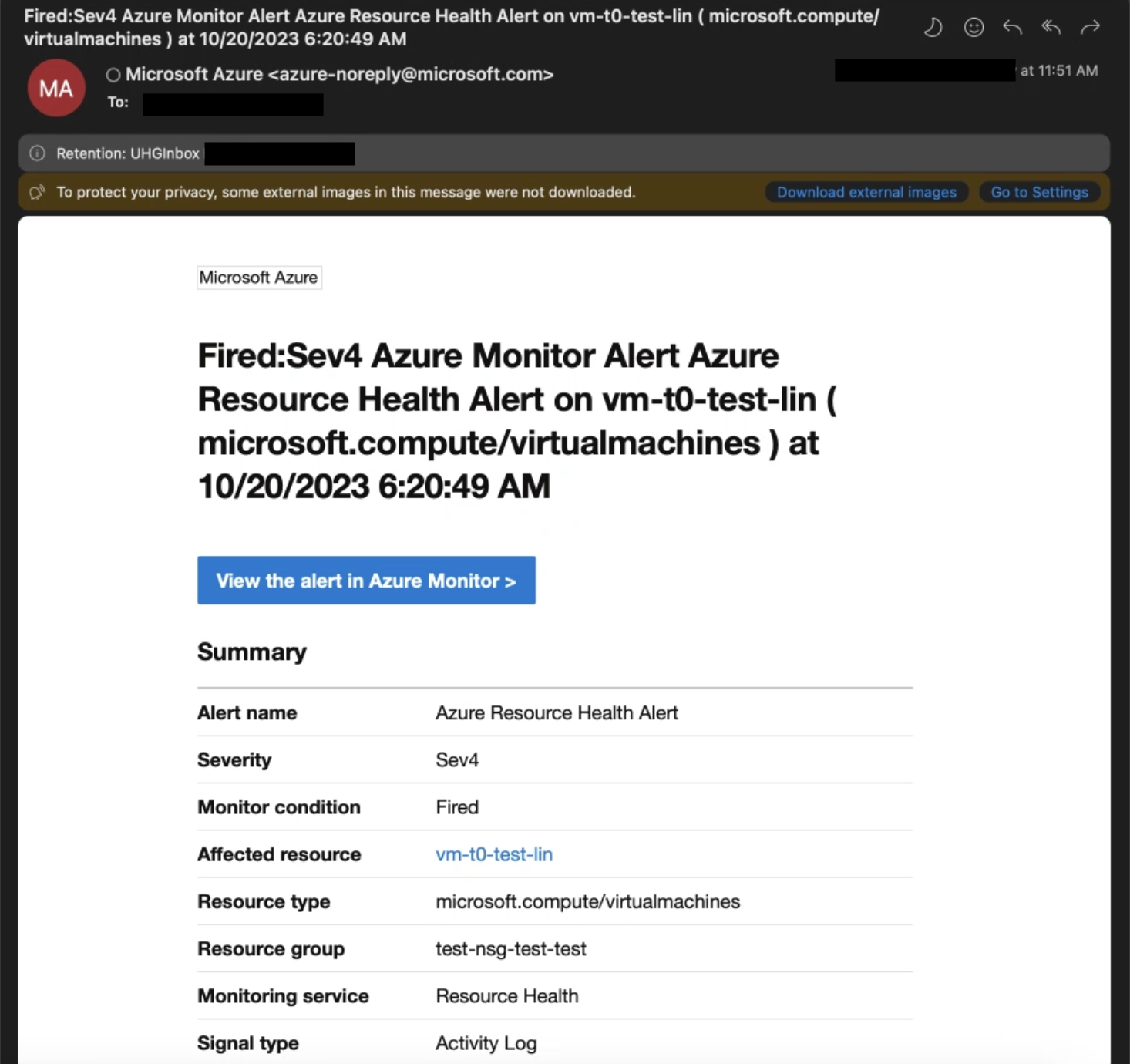Open the vm-t0-test-lin affected resource link

494,854
